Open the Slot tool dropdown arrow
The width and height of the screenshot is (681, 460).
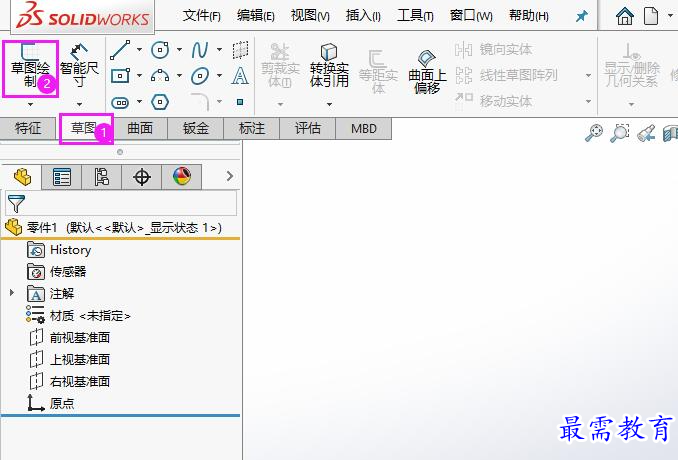pos(139,102)
